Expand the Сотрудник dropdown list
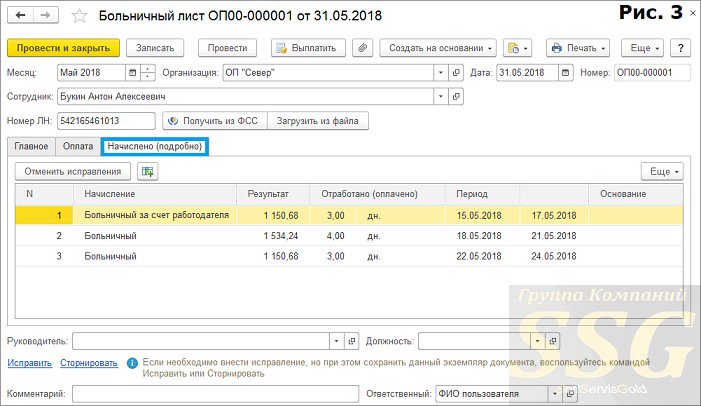 click(x=440, y=97)
